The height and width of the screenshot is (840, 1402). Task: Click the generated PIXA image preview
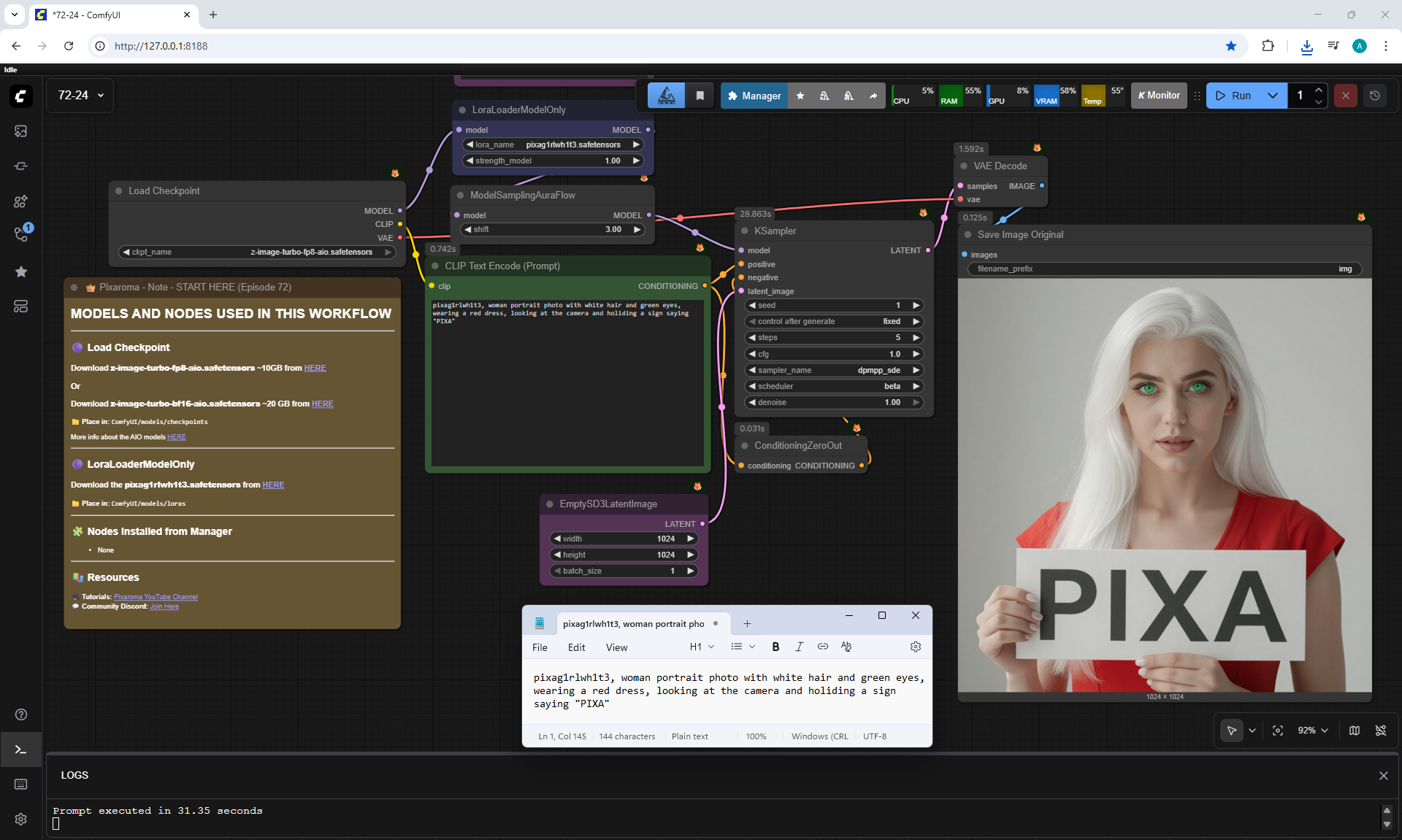1165,485
